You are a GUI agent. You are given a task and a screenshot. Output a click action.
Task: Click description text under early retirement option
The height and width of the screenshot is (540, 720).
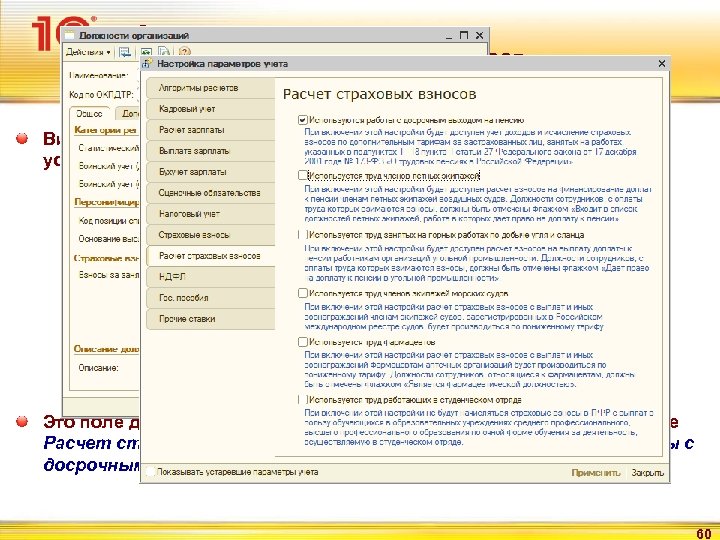(x=470, y=147)
